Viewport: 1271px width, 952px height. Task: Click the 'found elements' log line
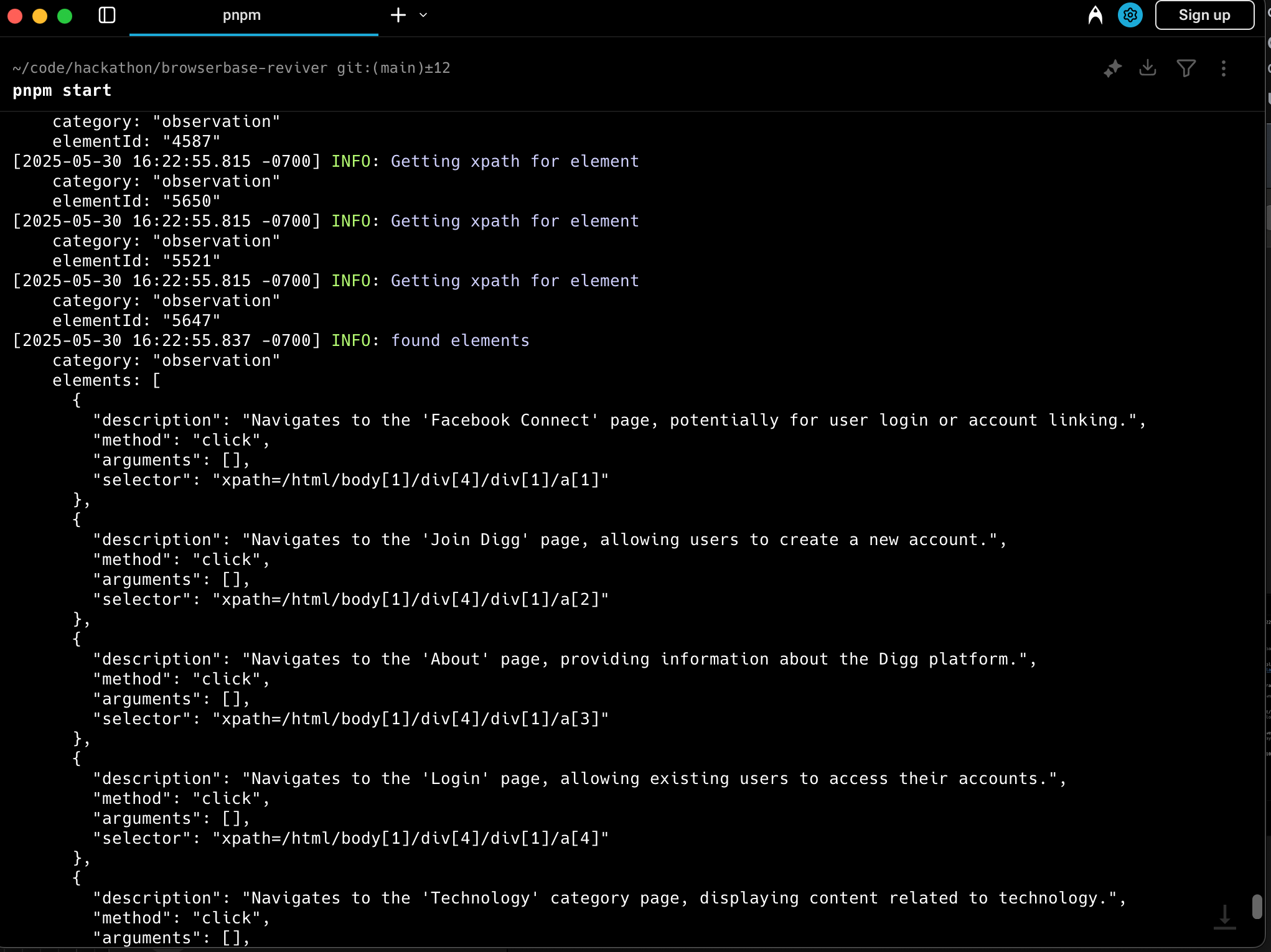[x=459, y=340]
